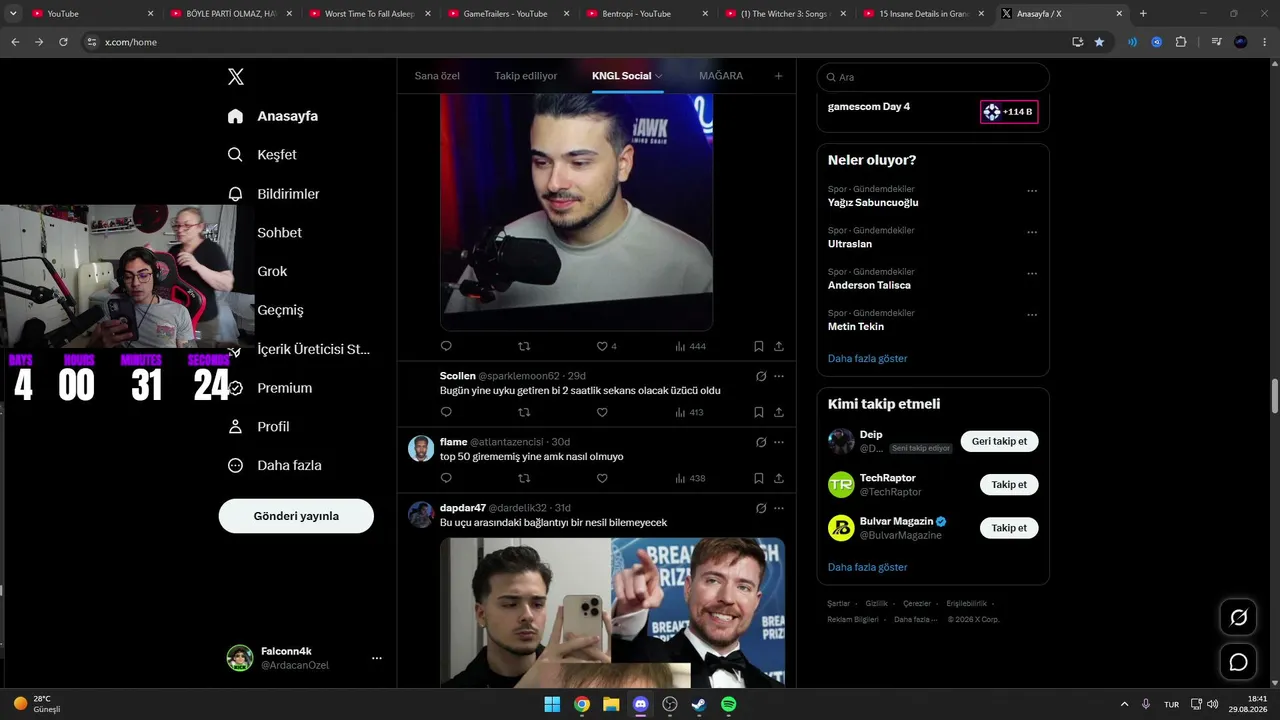1280x720 pixels.
Task: Open Keşfet (Explore) search icon in sidebar
Action: (235, 155)
